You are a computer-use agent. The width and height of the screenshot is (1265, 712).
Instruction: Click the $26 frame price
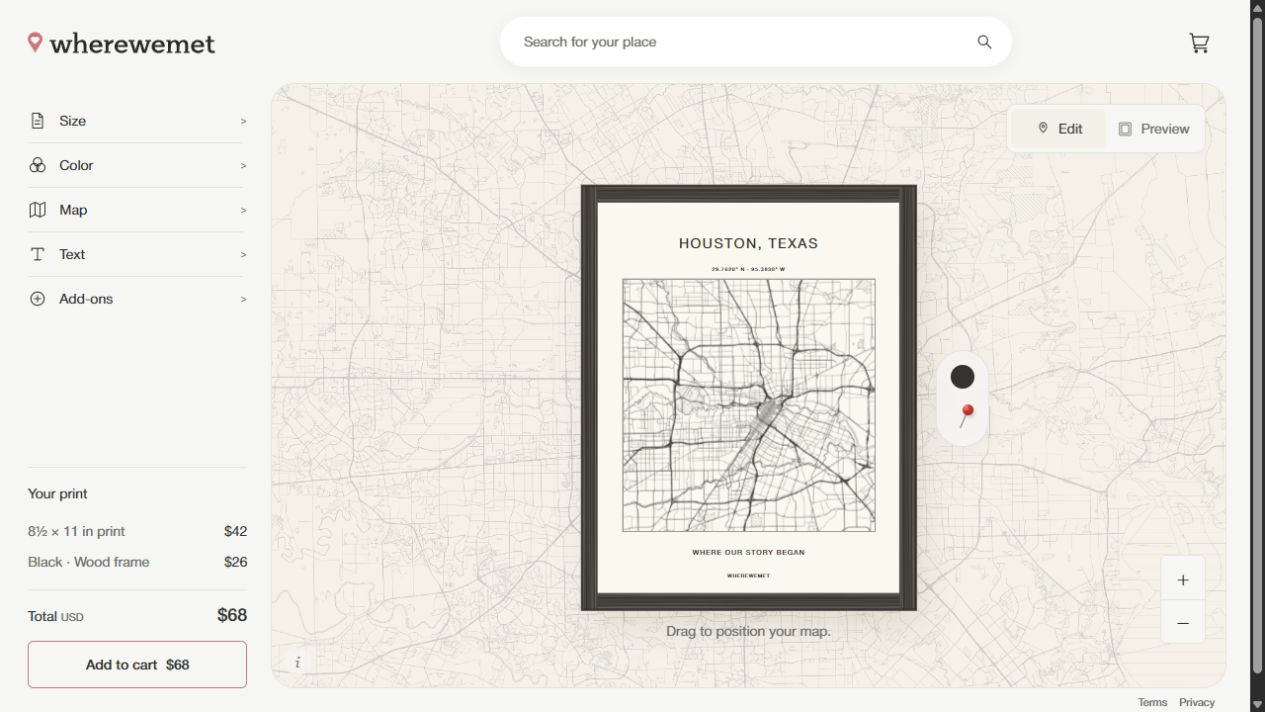[x=235, y=562]
